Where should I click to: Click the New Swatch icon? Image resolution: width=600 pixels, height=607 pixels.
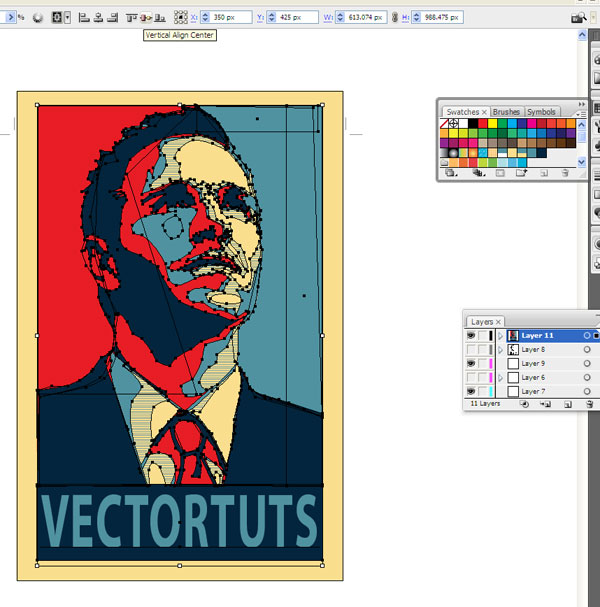544,173
